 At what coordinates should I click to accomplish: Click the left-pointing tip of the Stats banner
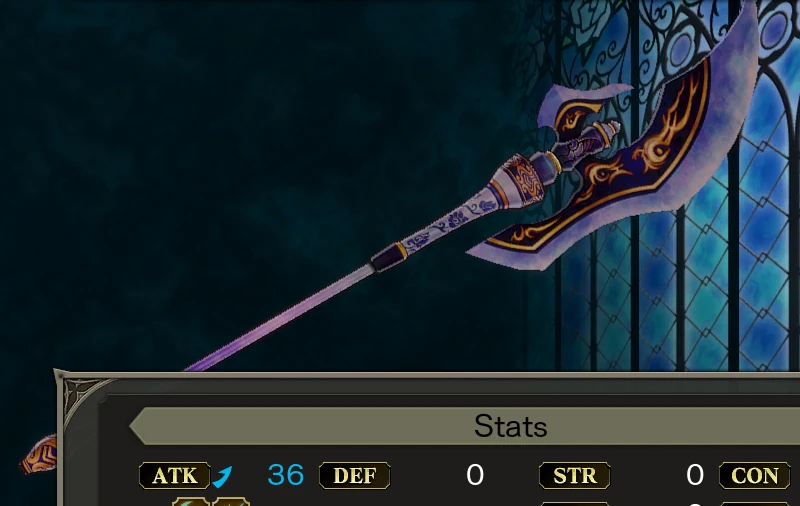coord(137,426)
